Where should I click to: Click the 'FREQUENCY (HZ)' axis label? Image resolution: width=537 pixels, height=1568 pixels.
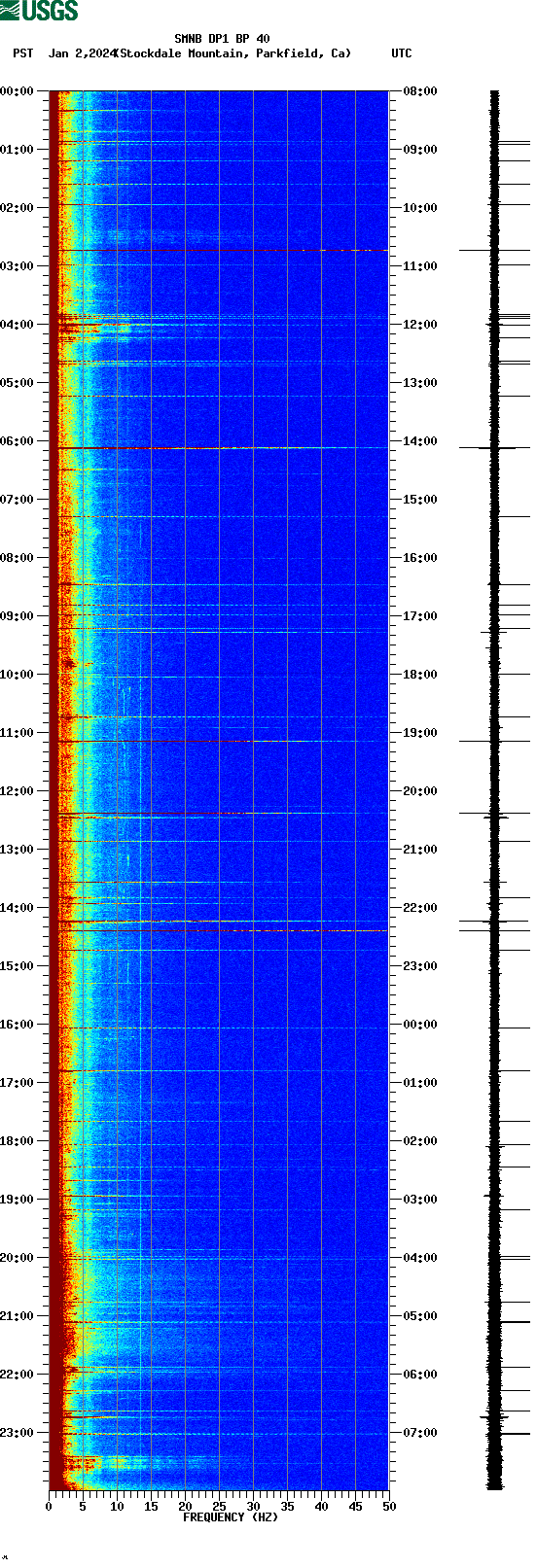click(231, 1517)
